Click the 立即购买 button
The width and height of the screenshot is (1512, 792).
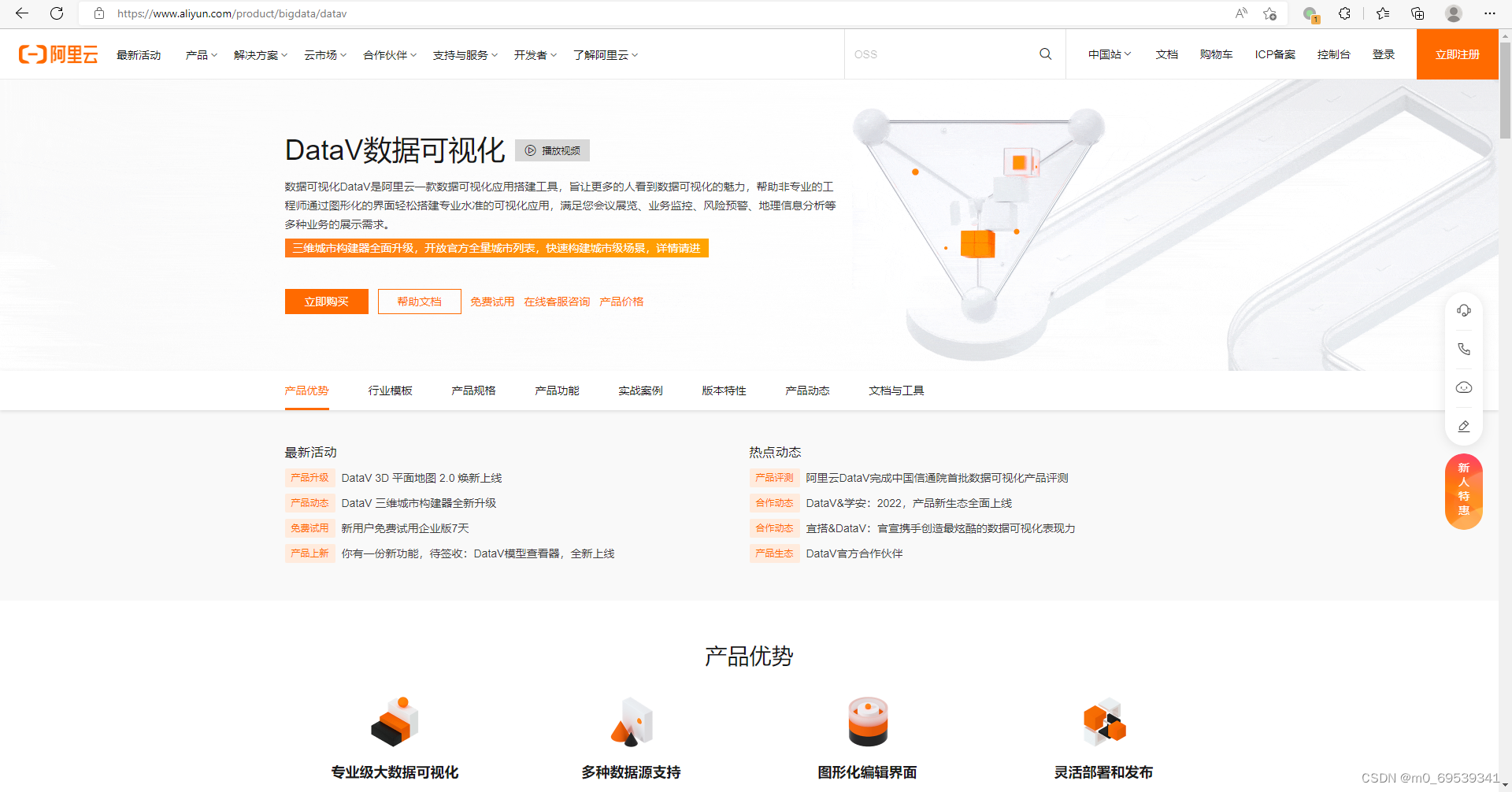(327, 302)
